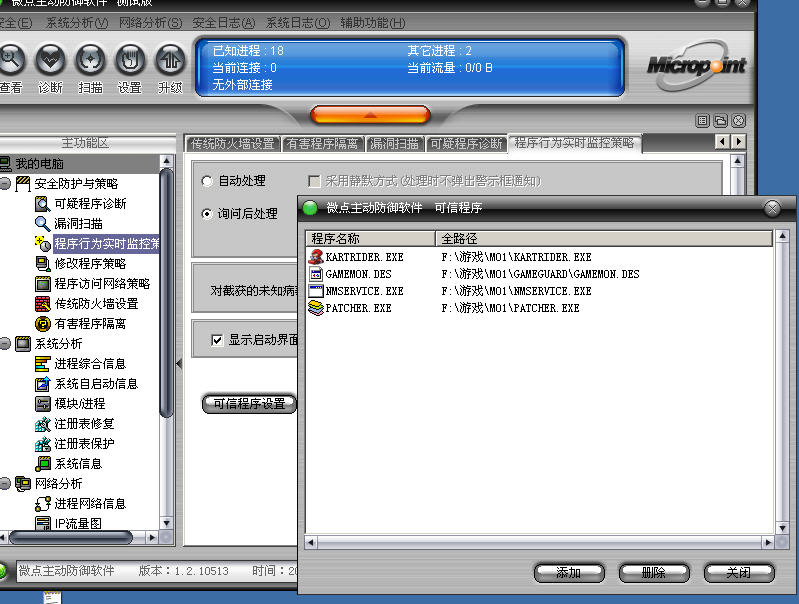Click the 添加 button in trusted programs dialog
The height and width of the screenshot is (604, 799).
tap(569, 573)
